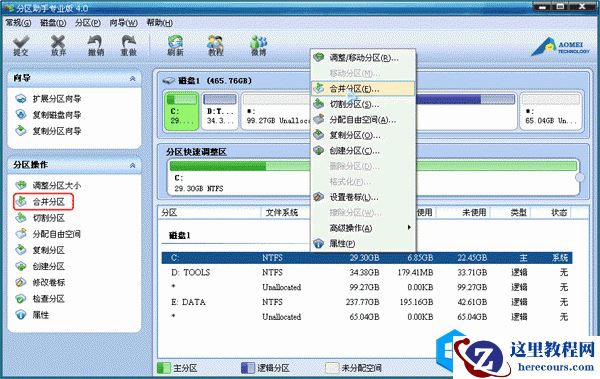Select the D: TOOLS partition row
This screenshot has width=600, height=379.
pyautogui.click(x=367, y=273)
